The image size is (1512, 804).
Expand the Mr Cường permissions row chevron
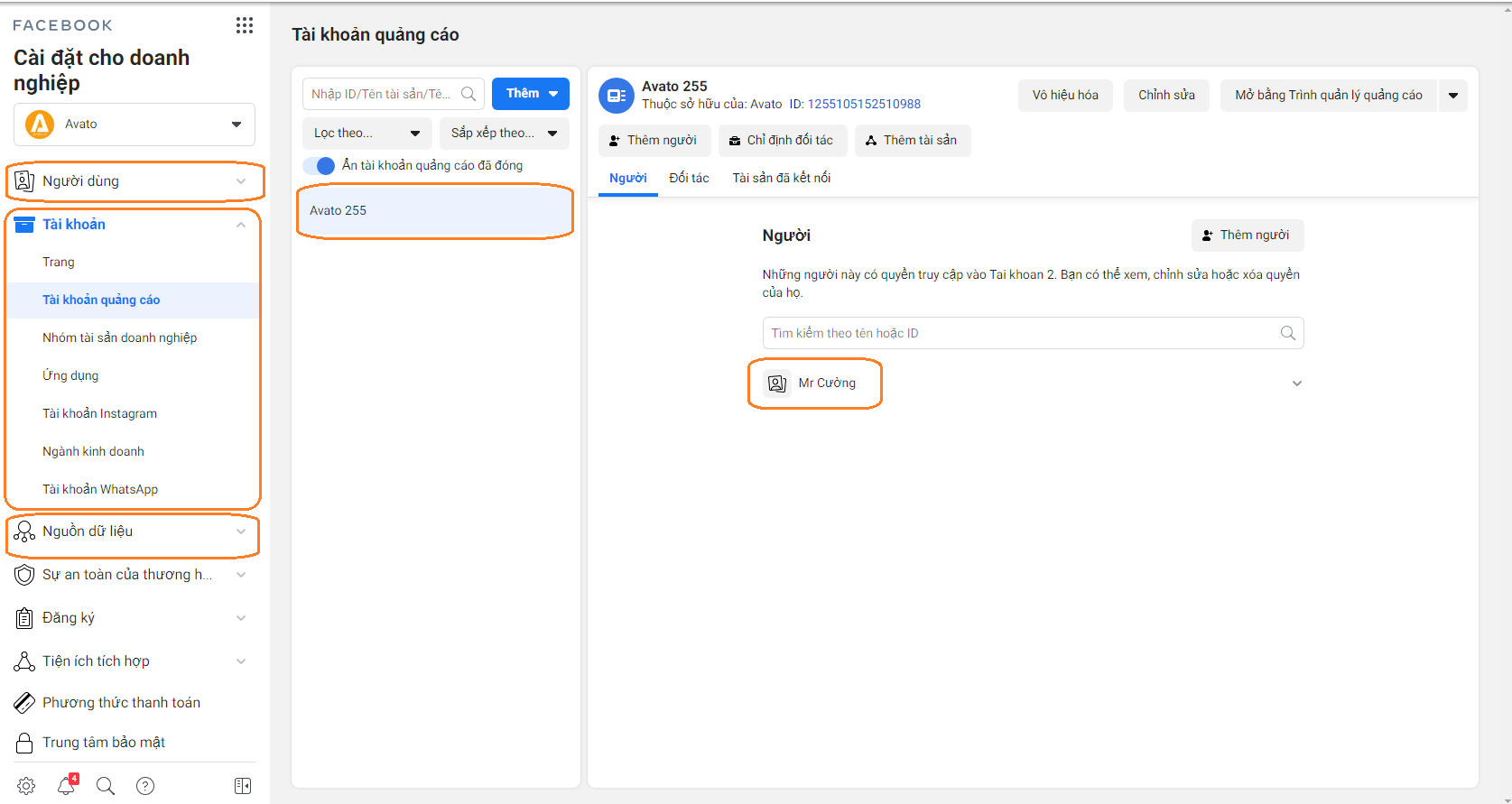click(1296, 384)
